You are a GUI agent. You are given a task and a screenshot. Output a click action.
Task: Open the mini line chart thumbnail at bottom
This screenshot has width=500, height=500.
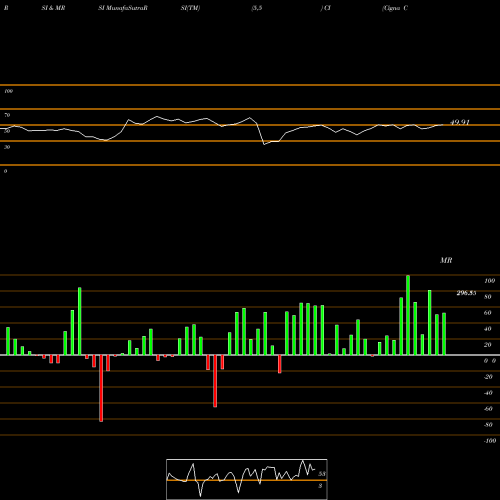(x=247, y=479)
